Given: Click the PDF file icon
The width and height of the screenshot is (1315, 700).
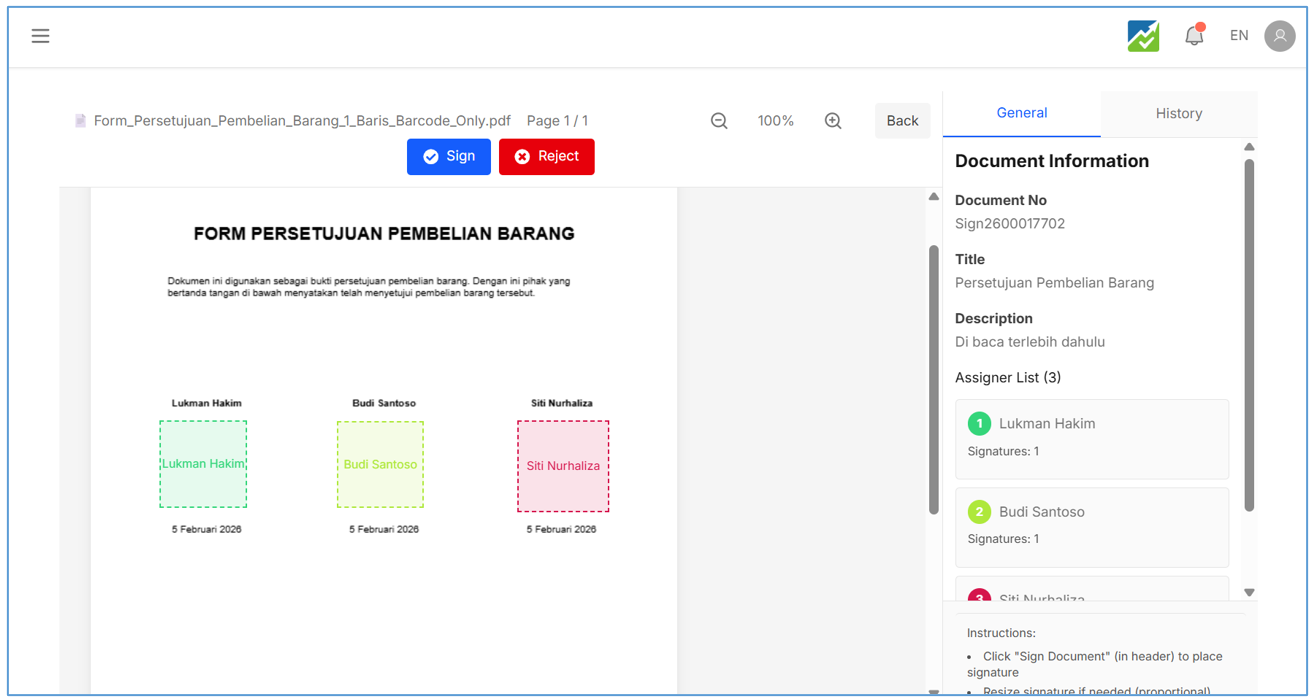Looking at the screenshot, I should coord(80,121).
